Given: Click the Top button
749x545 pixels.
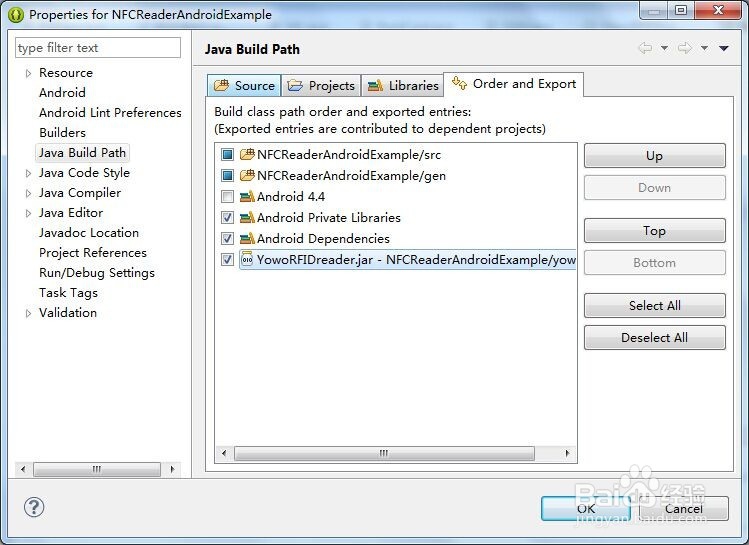Looking at the screenshot, I should 654,231.
